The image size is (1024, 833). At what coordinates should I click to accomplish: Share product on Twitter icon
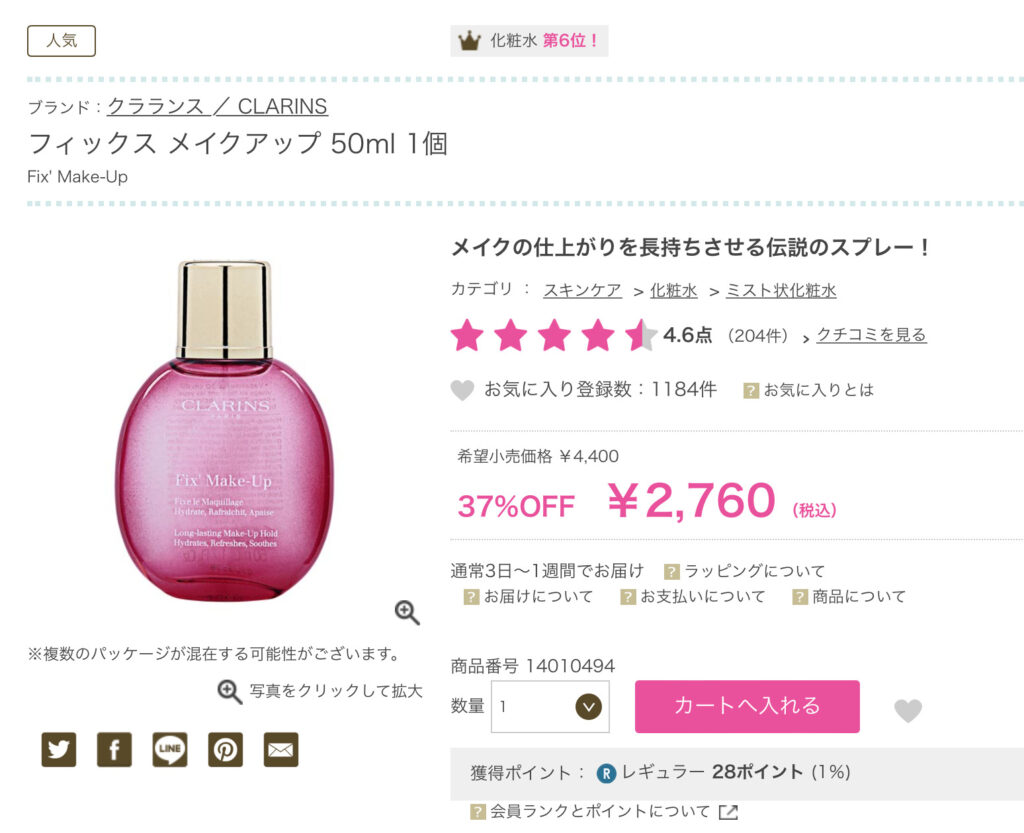[x=59, y=749]
